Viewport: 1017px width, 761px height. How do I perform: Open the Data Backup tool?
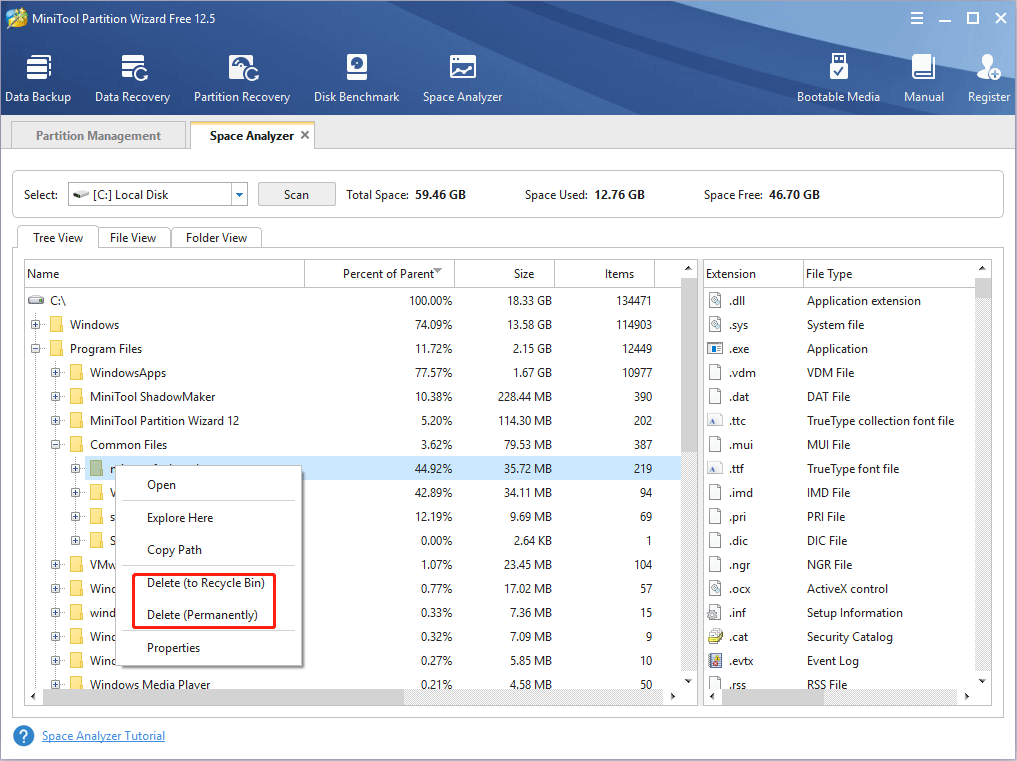coord(38,79)
